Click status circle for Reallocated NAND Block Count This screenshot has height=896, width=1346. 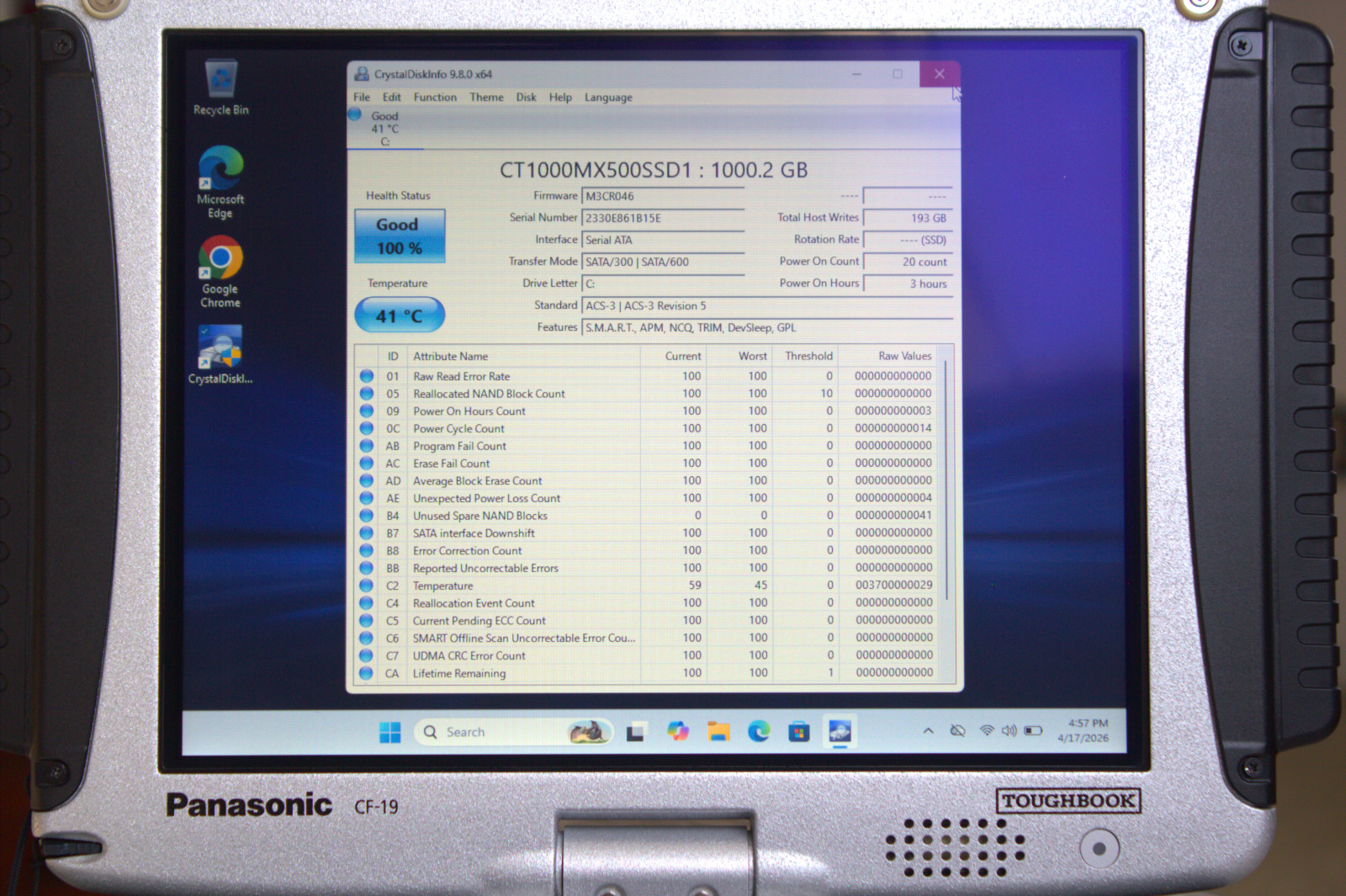click(367, 394)
